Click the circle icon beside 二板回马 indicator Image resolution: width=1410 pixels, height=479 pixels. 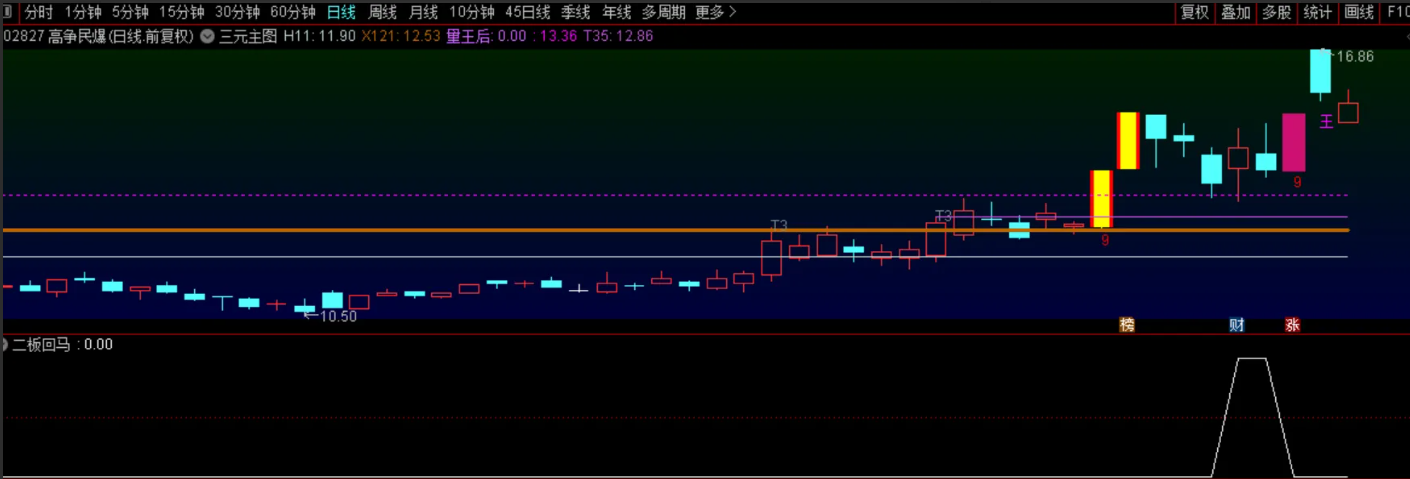click(4, 345)
